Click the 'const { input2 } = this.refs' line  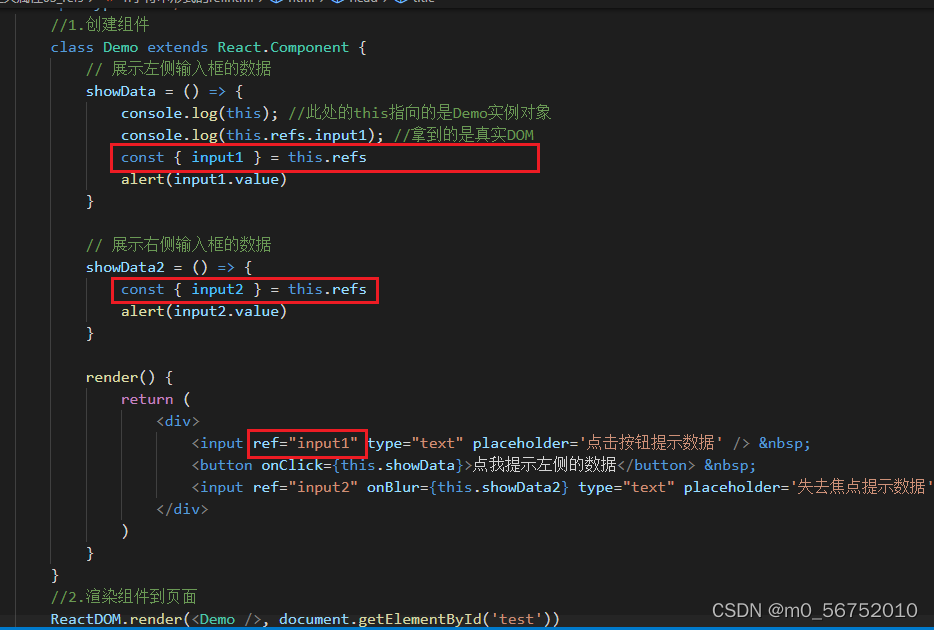[x=244, y=289]
